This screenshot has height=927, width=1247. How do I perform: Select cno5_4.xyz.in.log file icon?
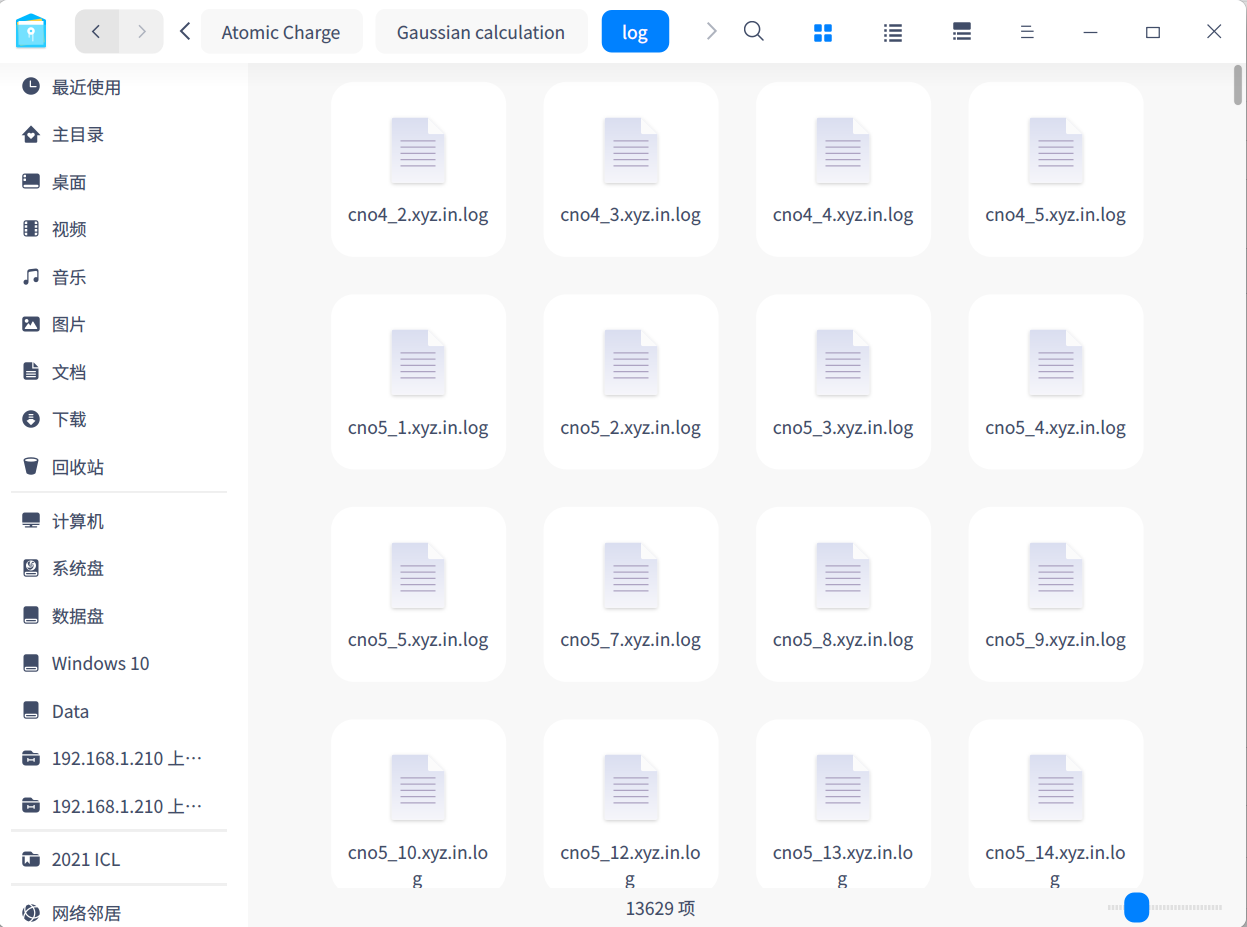tap(1056, 363)
